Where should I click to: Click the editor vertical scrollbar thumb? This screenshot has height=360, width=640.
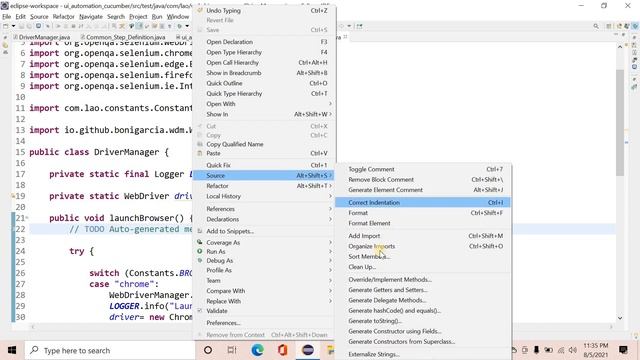click(620, 122)
